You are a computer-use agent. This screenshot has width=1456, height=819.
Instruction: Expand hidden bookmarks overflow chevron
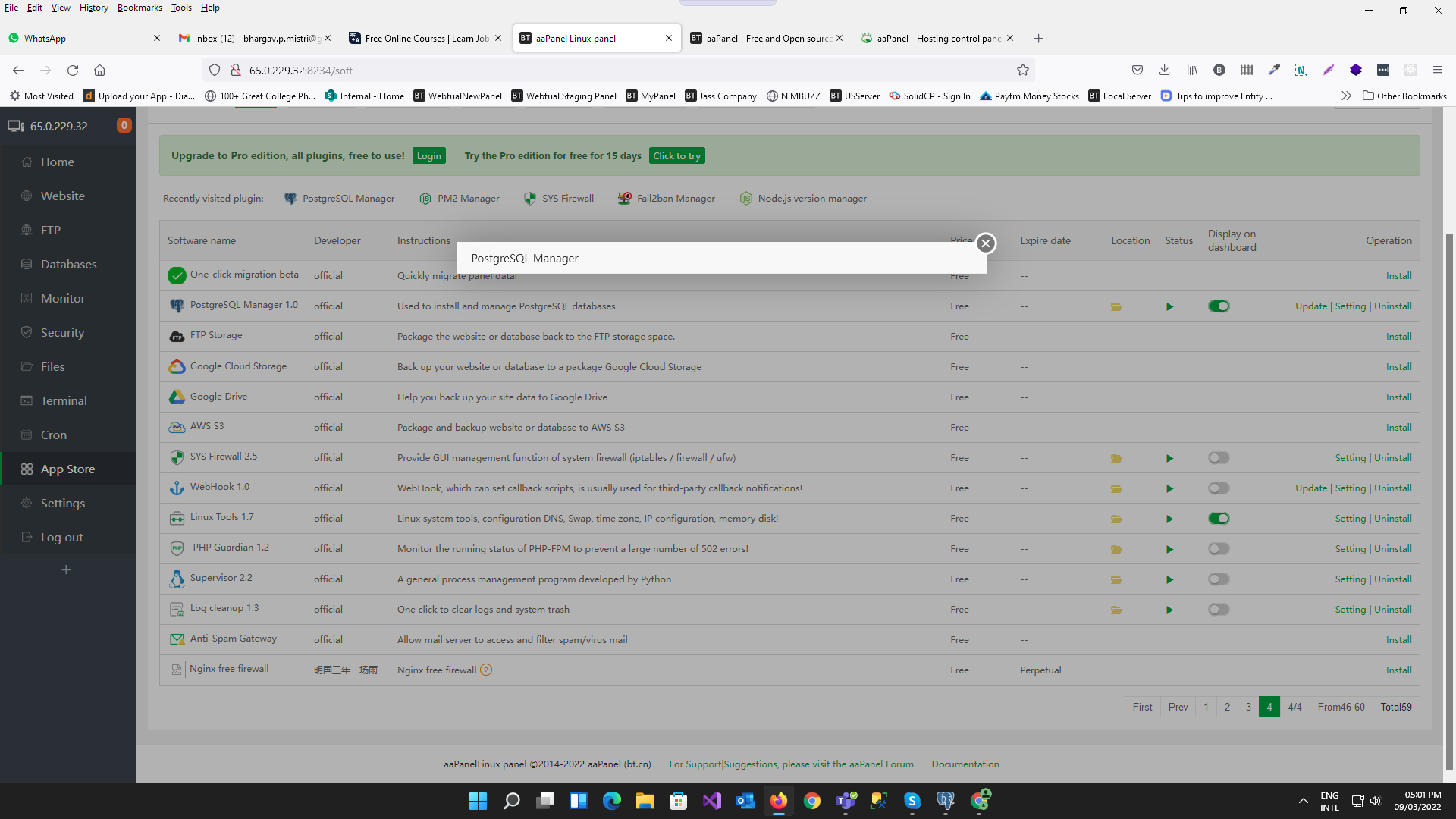(x=1346, y=96)
